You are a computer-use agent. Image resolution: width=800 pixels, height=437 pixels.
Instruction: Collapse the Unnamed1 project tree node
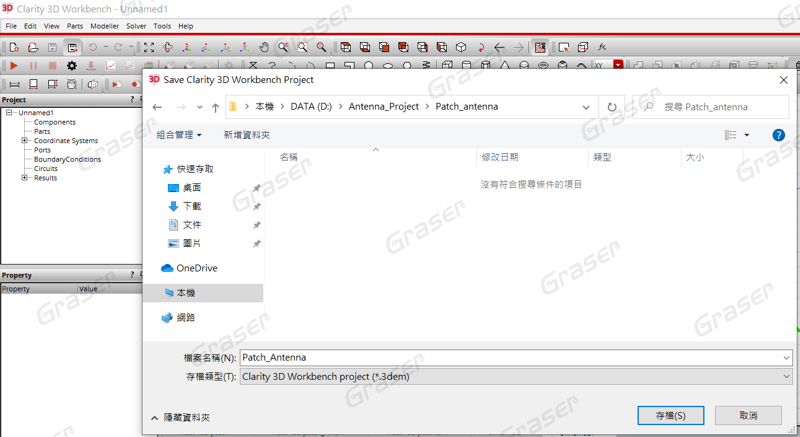click(x=9, y=113)
